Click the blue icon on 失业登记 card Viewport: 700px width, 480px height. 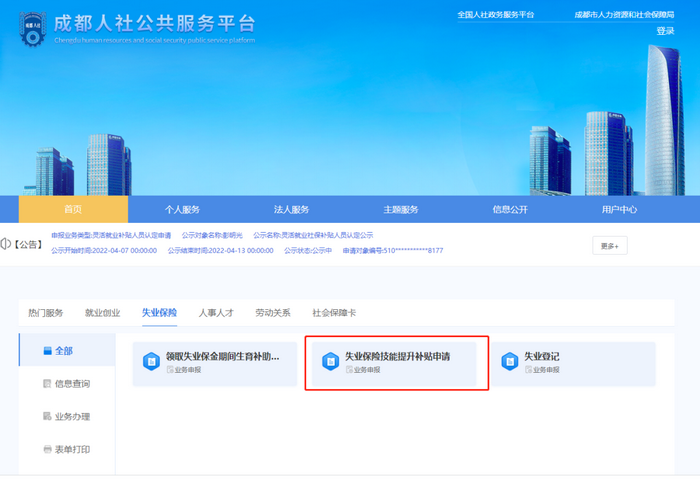(509, 361)
